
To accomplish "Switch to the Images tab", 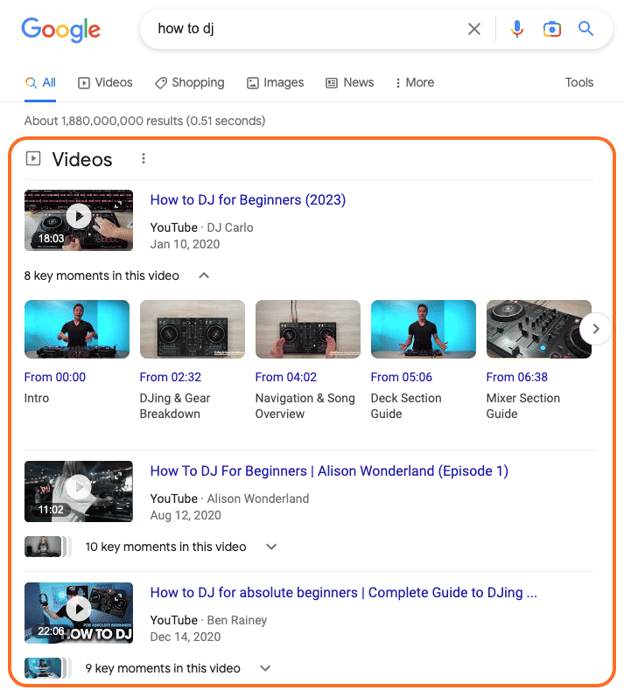I will (275, 83).
